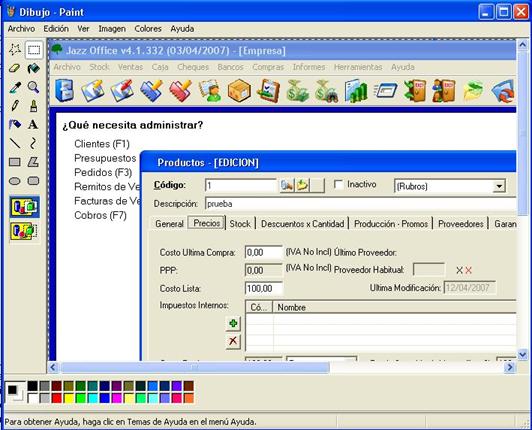
Task: Click the Nombre column header
Action: click(x=394, y=307)
